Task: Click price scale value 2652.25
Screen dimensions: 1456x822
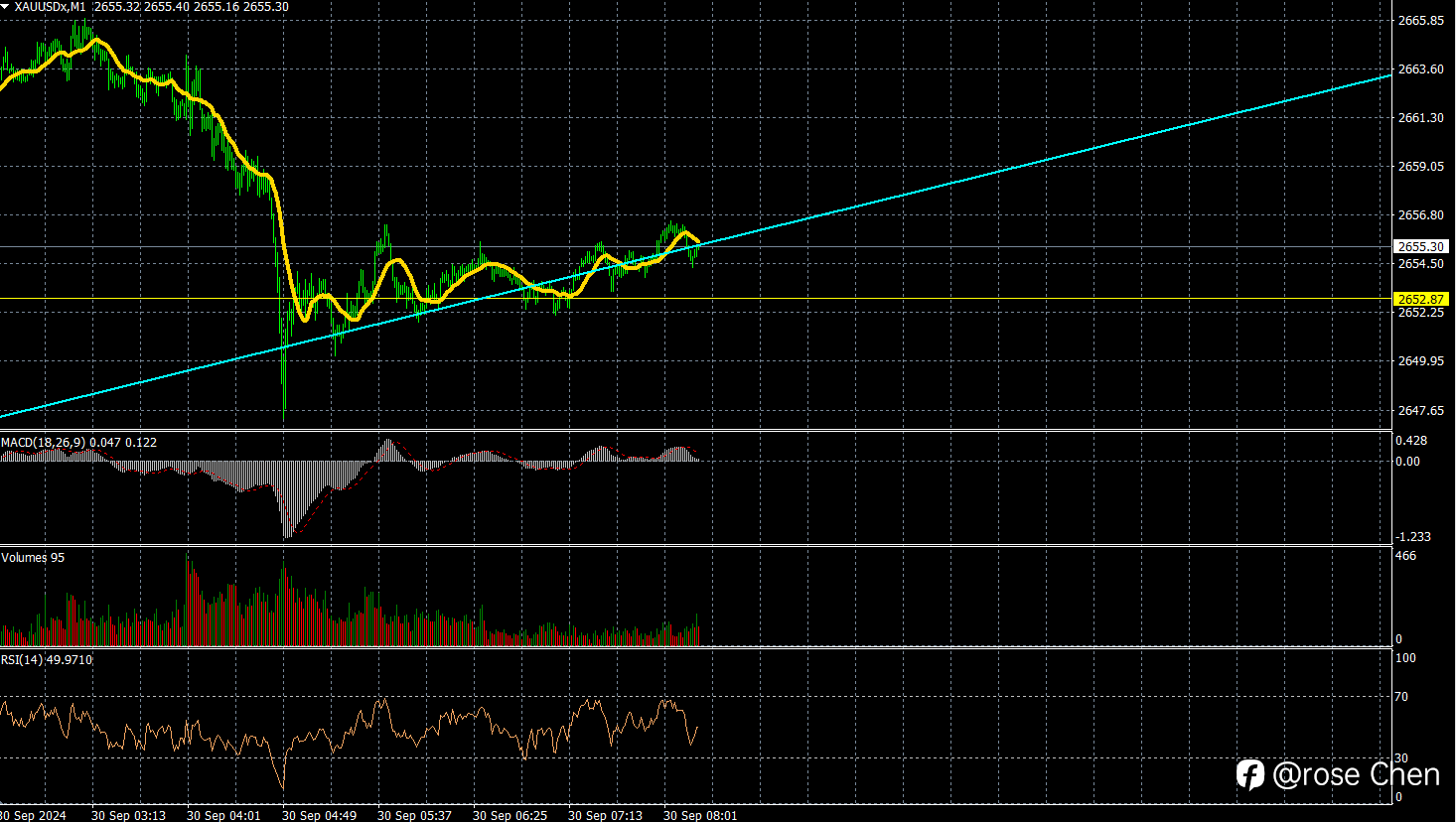Action: 1420,313
